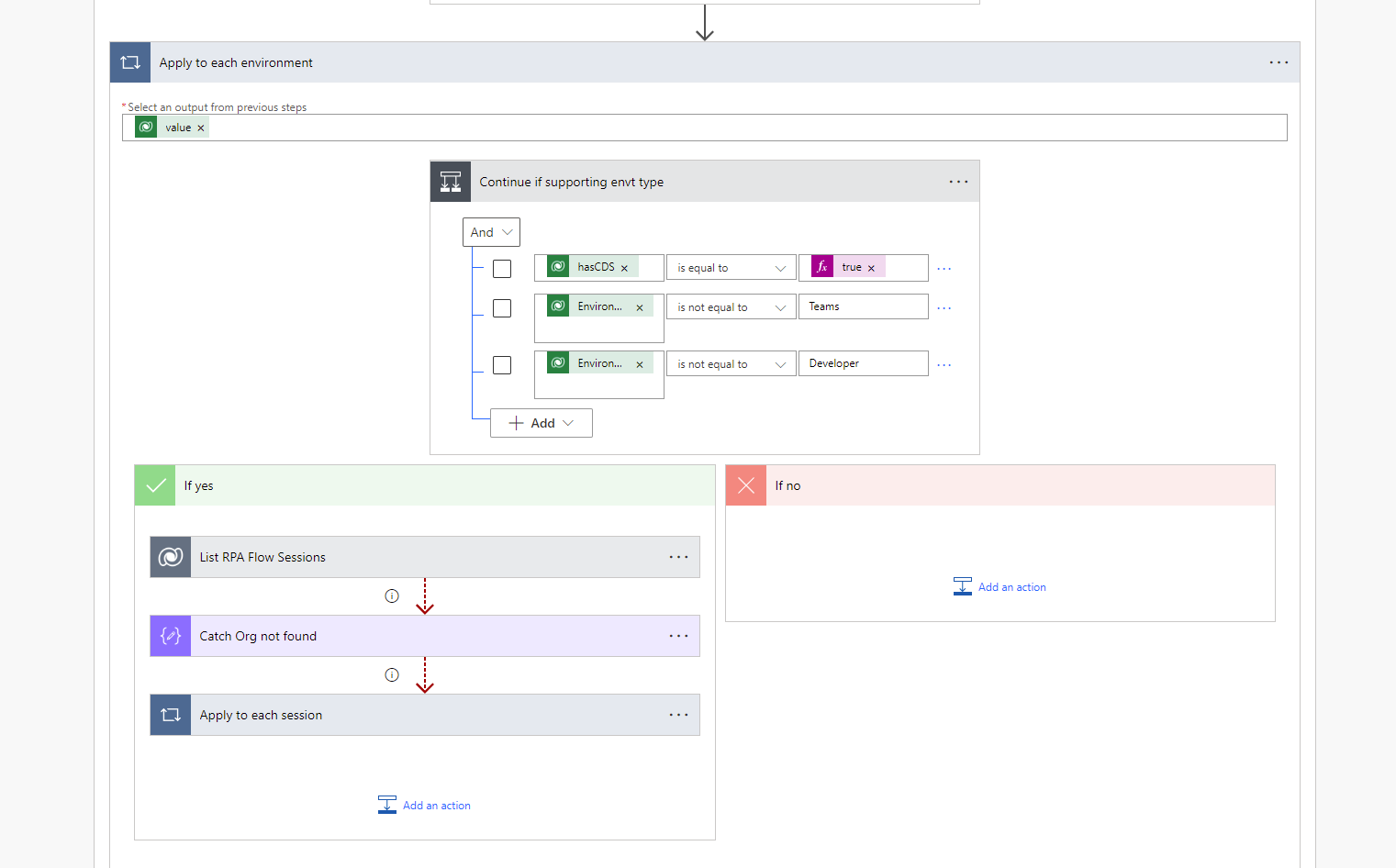Screen dimensions: 1396x868
Task: Click the Add condition row button
Action: tap(541, 423)
